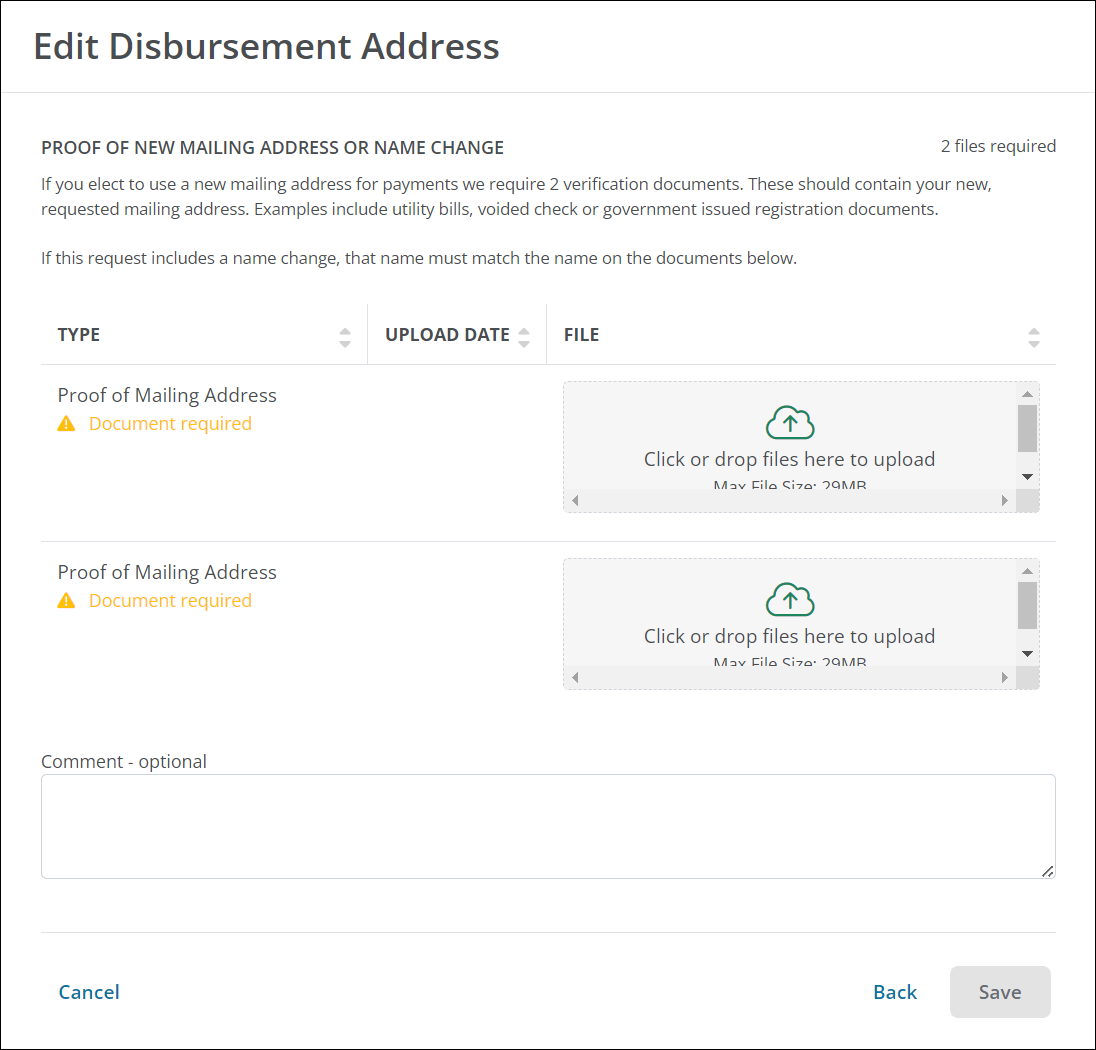Go Back to the previous step
1096x1050 pixels.
coord(894,992)
